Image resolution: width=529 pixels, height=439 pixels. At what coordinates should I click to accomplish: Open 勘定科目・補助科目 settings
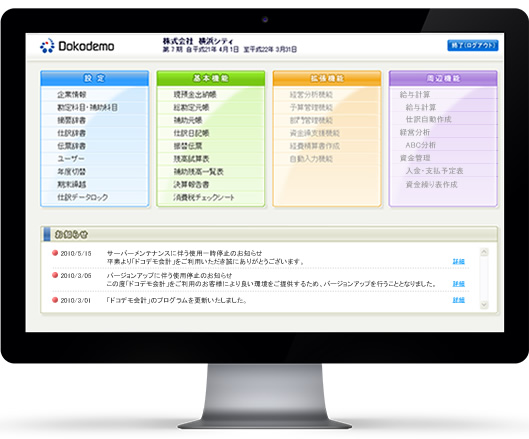click(87, 108)
